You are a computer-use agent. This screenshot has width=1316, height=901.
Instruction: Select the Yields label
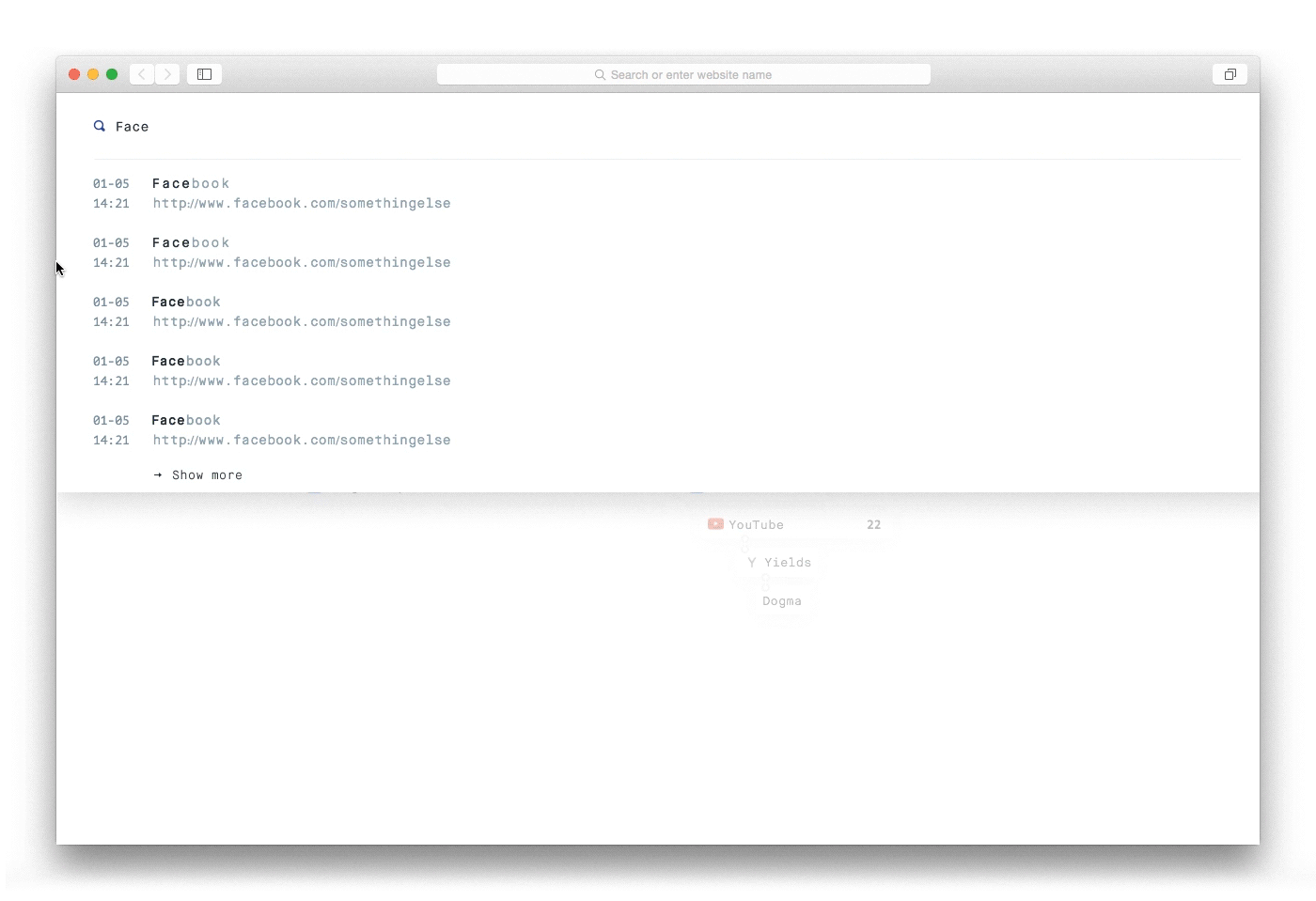pyautogui.click(x=788, y=563)
